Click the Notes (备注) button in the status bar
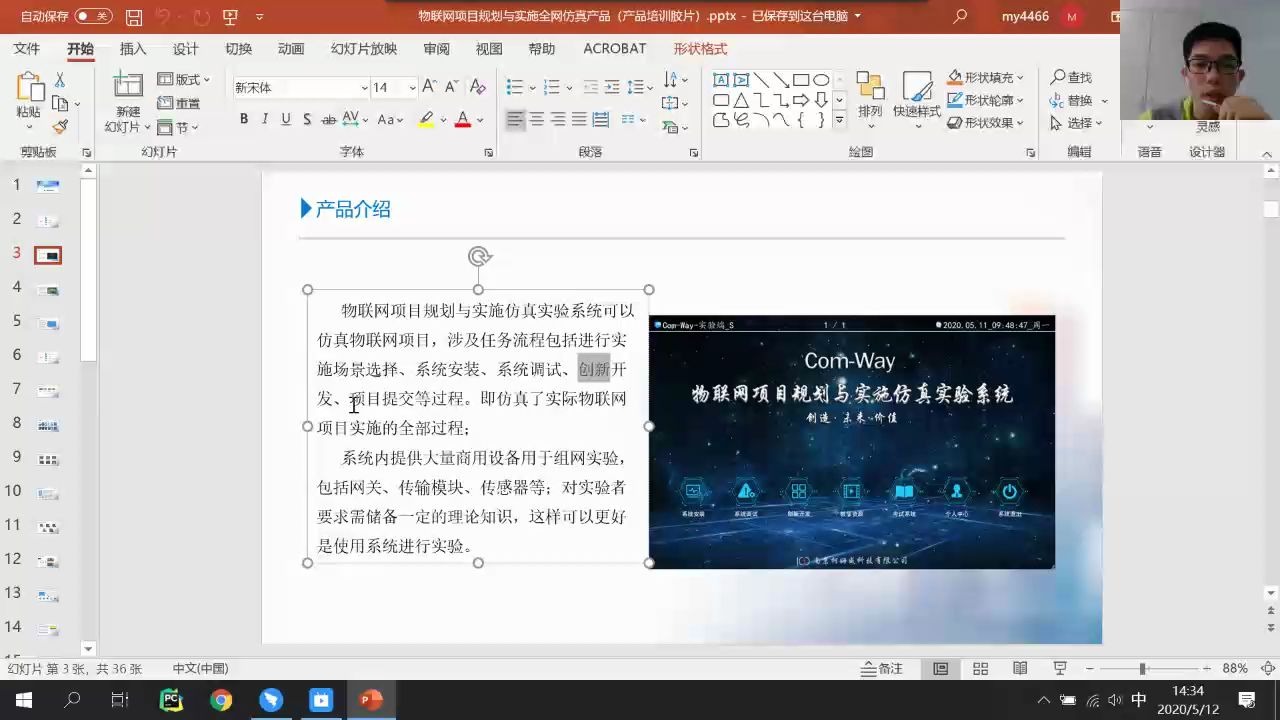Image resolution: width=1280 pixels, height=720 pixels. tap(882, 668)
